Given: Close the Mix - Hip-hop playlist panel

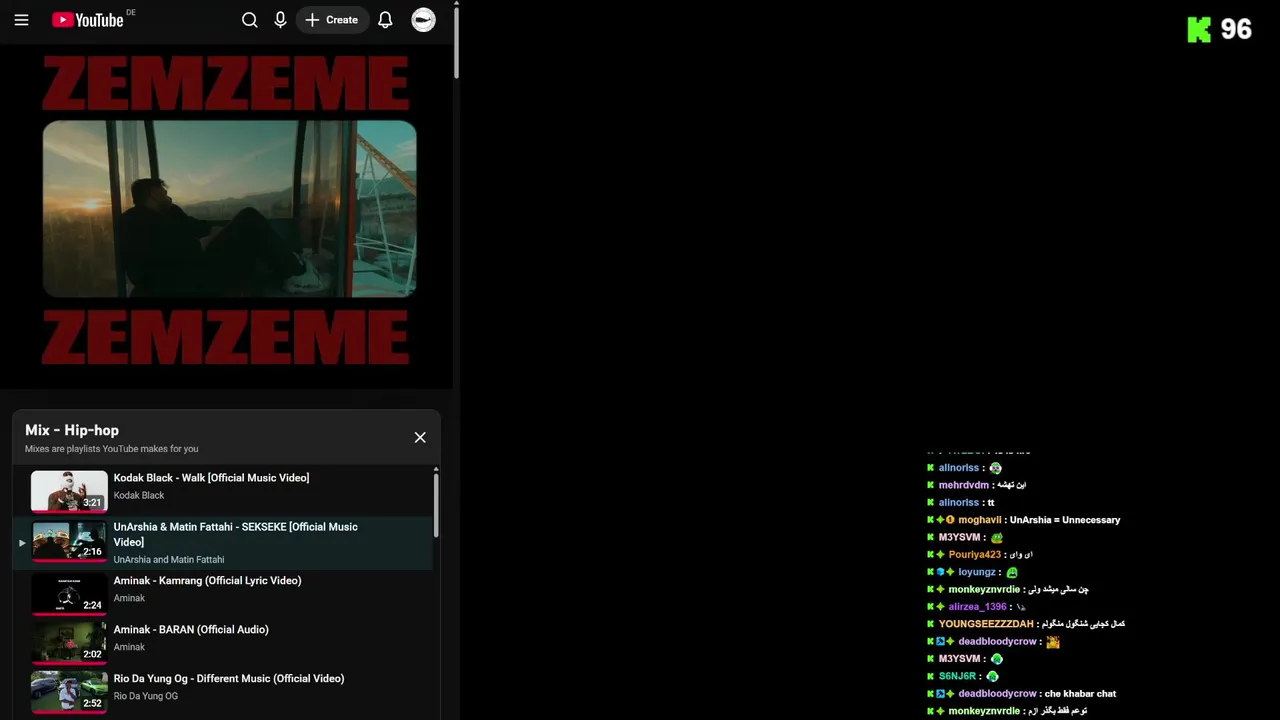Looking at the screenshot, I should tap(420, 437).
